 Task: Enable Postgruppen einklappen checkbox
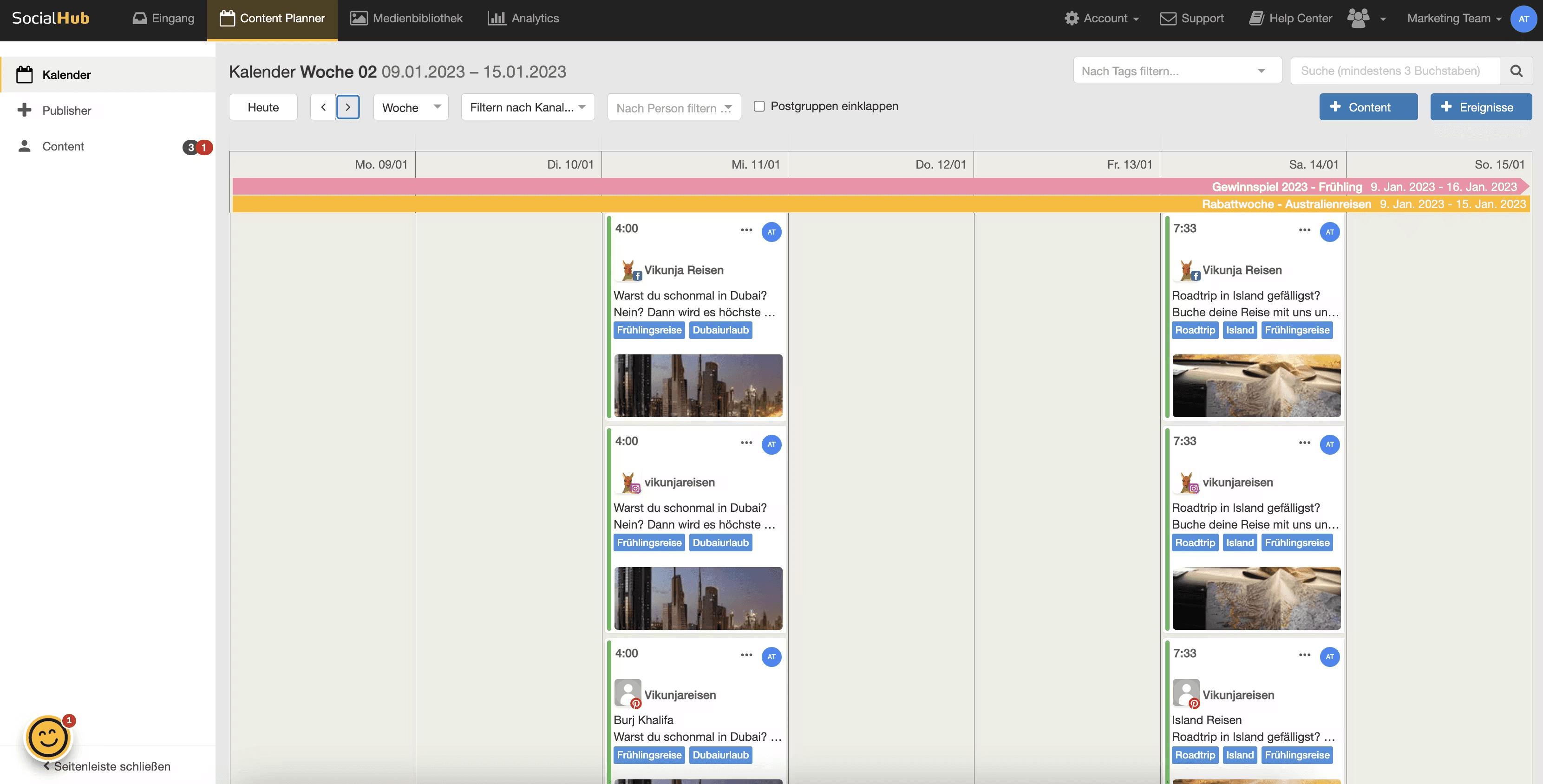(x=759, y=106)
